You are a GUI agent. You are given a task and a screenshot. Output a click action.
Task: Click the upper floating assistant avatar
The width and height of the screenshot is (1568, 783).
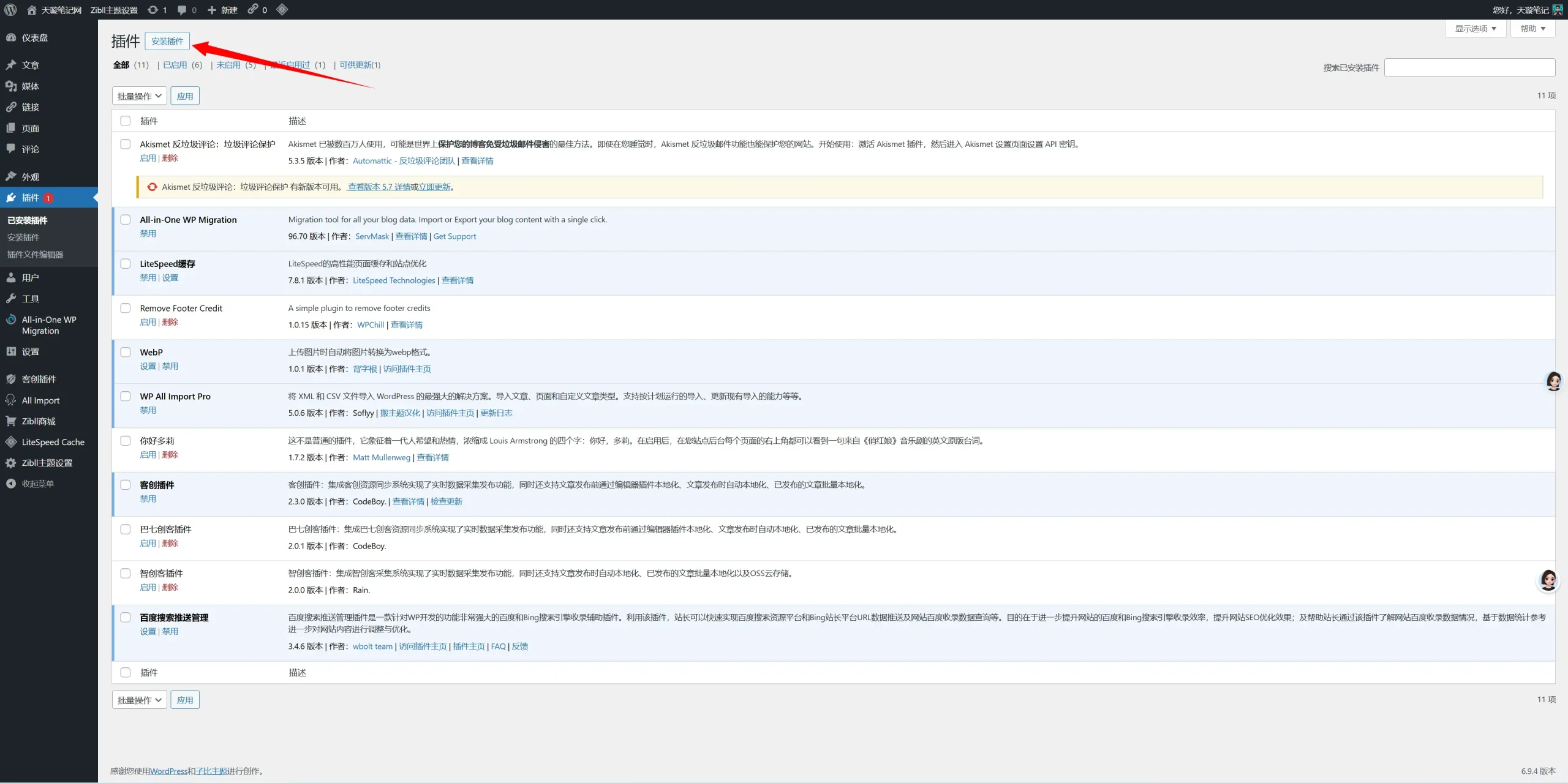tap(1554, 381)
